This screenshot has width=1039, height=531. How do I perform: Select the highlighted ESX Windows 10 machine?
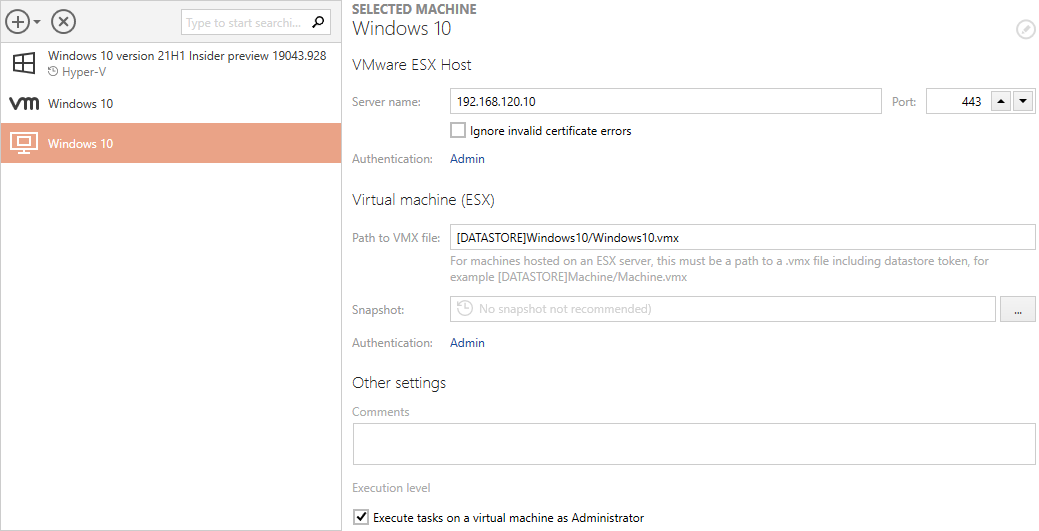171,143
